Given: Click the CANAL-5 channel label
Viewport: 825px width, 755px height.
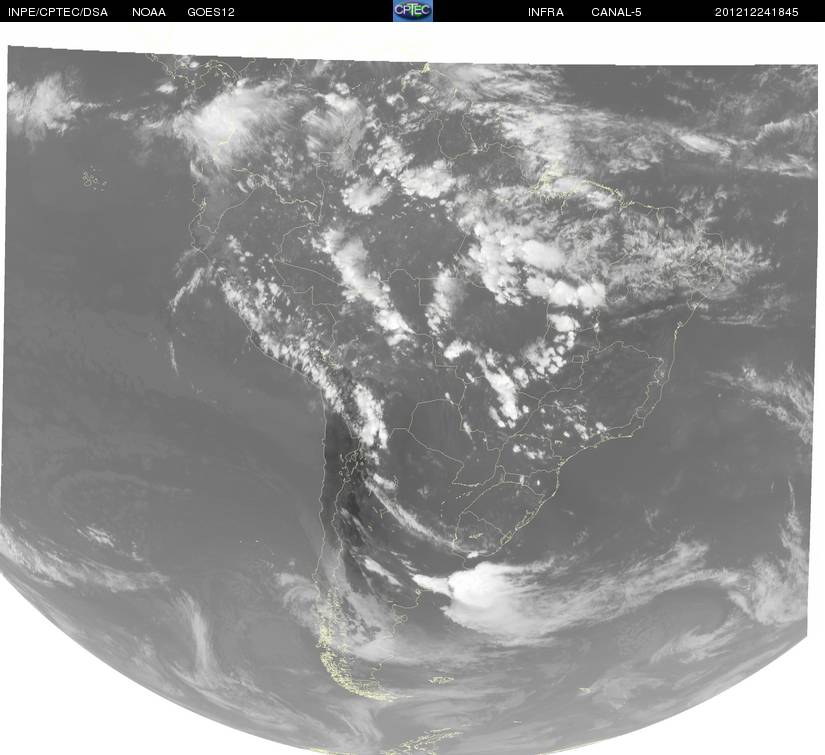Looking at the screenshot, I should (x=616, y=12).
